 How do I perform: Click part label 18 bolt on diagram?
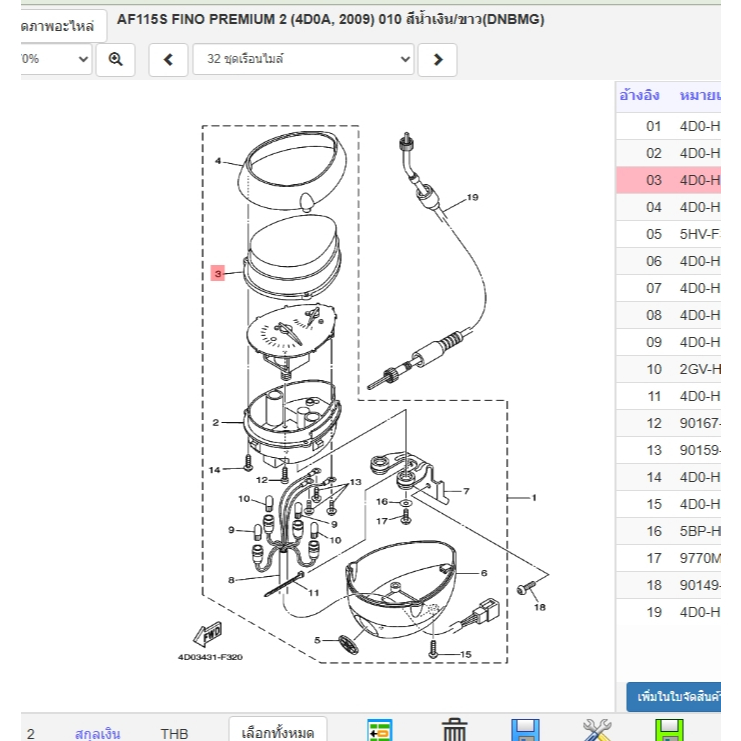[x=540, y=607]
